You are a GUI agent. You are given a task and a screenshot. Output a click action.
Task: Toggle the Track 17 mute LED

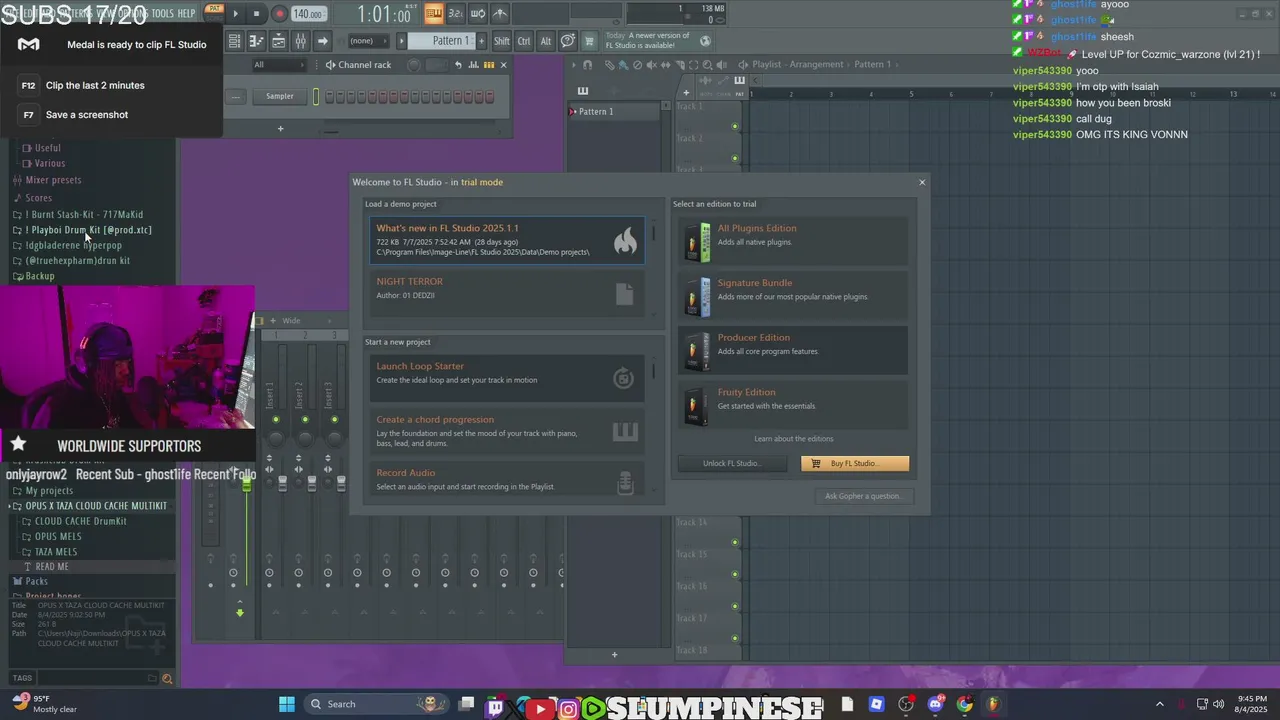[x=735, y=638]
